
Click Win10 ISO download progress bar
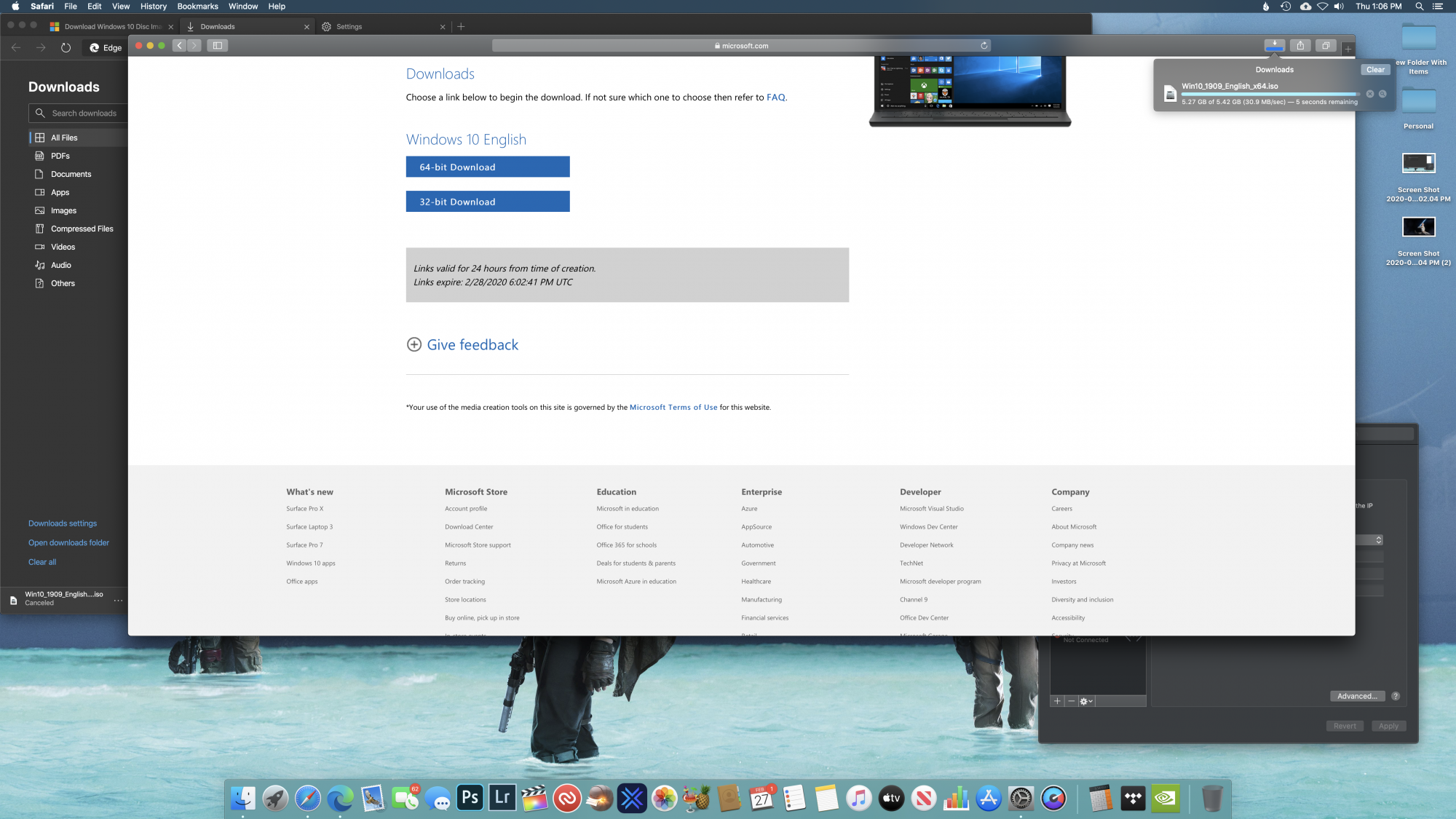point(1270,95)
